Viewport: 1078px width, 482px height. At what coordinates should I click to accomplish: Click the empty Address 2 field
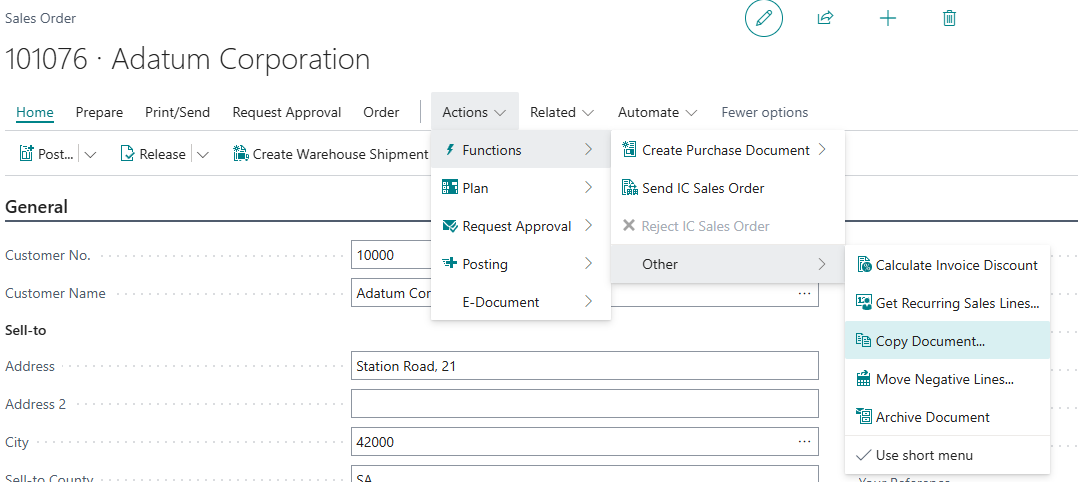tap(584, 404)
